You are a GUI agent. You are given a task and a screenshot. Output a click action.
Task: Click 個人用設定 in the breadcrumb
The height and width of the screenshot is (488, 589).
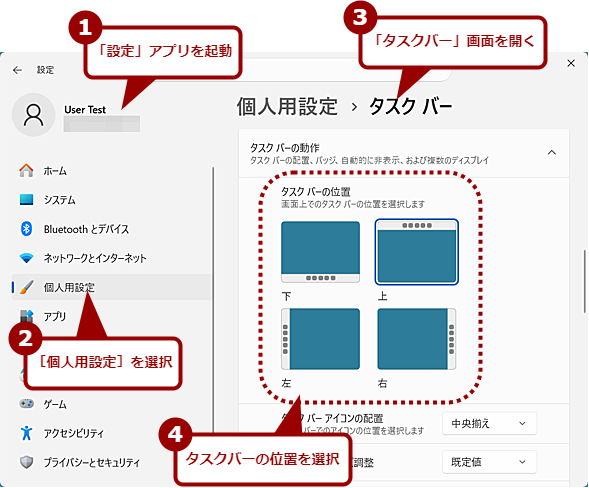click(x=287, y=107)
